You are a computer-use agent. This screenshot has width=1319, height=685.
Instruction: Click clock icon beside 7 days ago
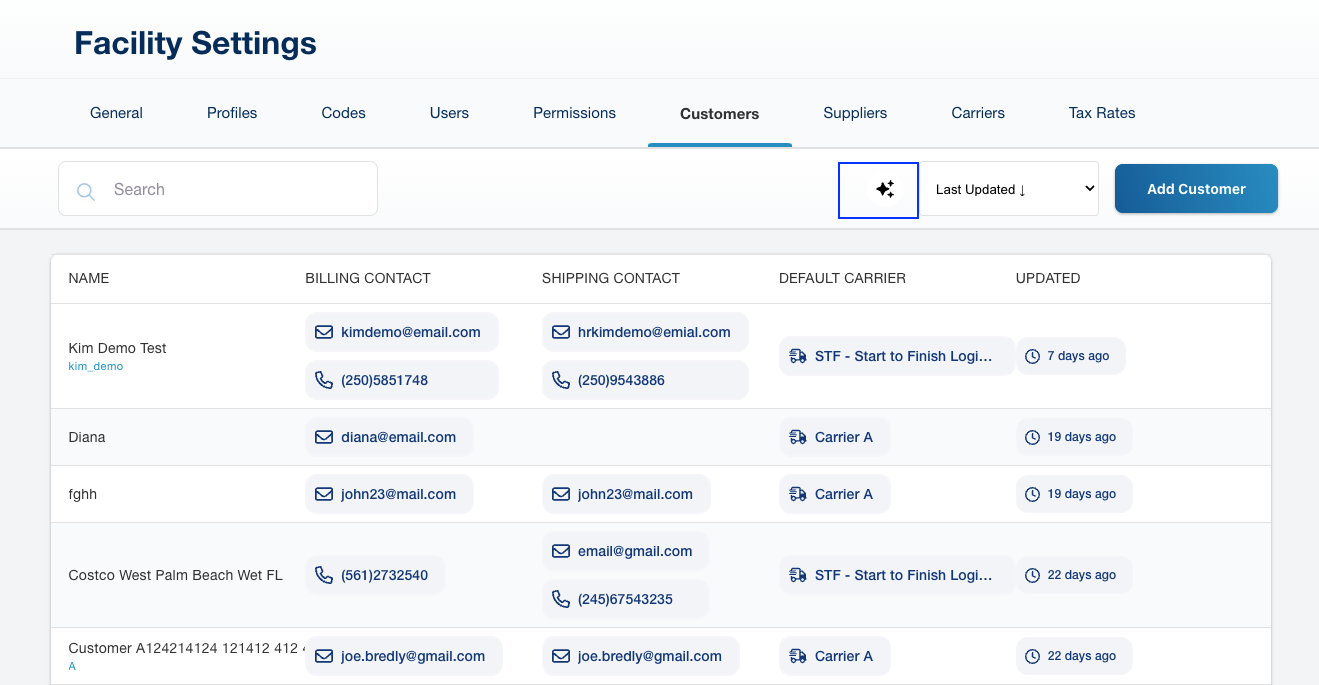click(x=1033, y=356)
